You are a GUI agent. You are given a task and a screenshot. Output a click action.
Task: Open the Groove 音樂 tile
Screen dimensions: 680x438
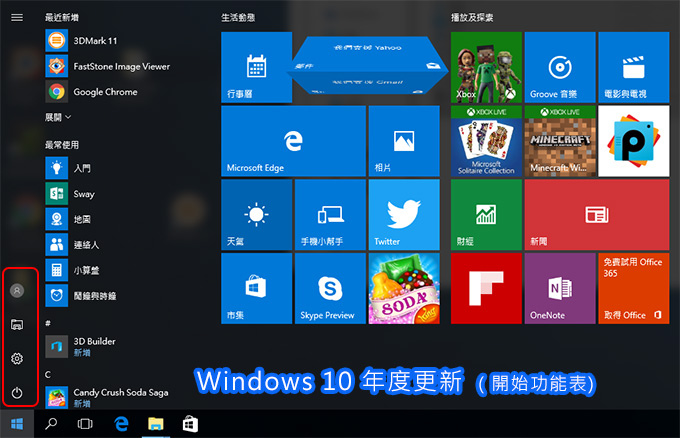[560, 67]
